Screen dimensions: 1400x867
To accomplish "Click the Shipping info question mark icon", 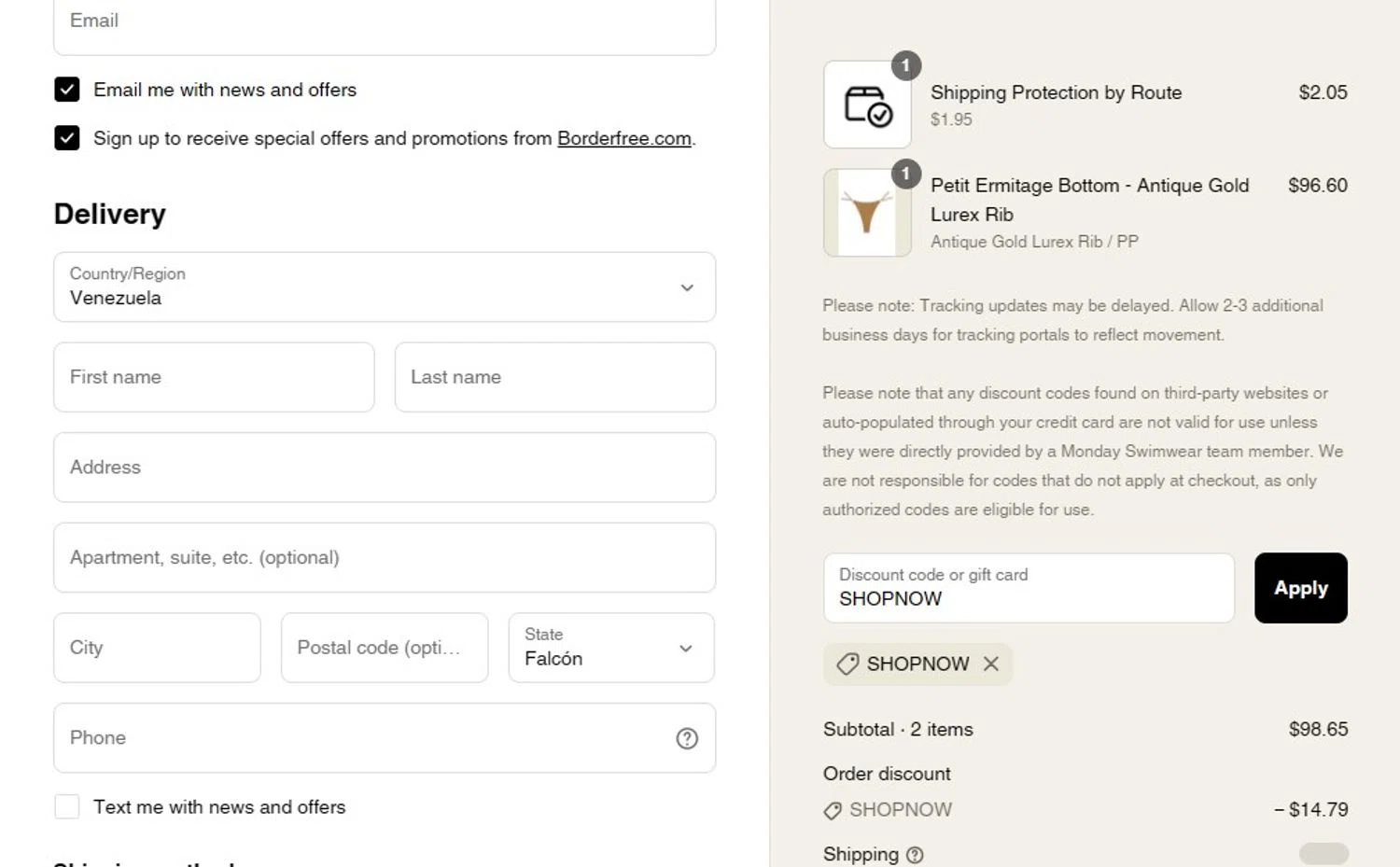I will [915, 855].
